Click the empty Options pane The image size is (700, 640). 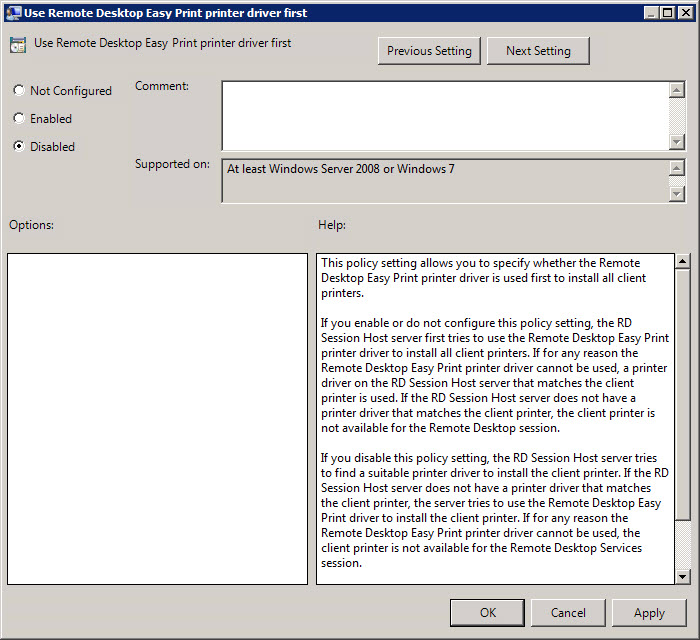tap(157, 419)
